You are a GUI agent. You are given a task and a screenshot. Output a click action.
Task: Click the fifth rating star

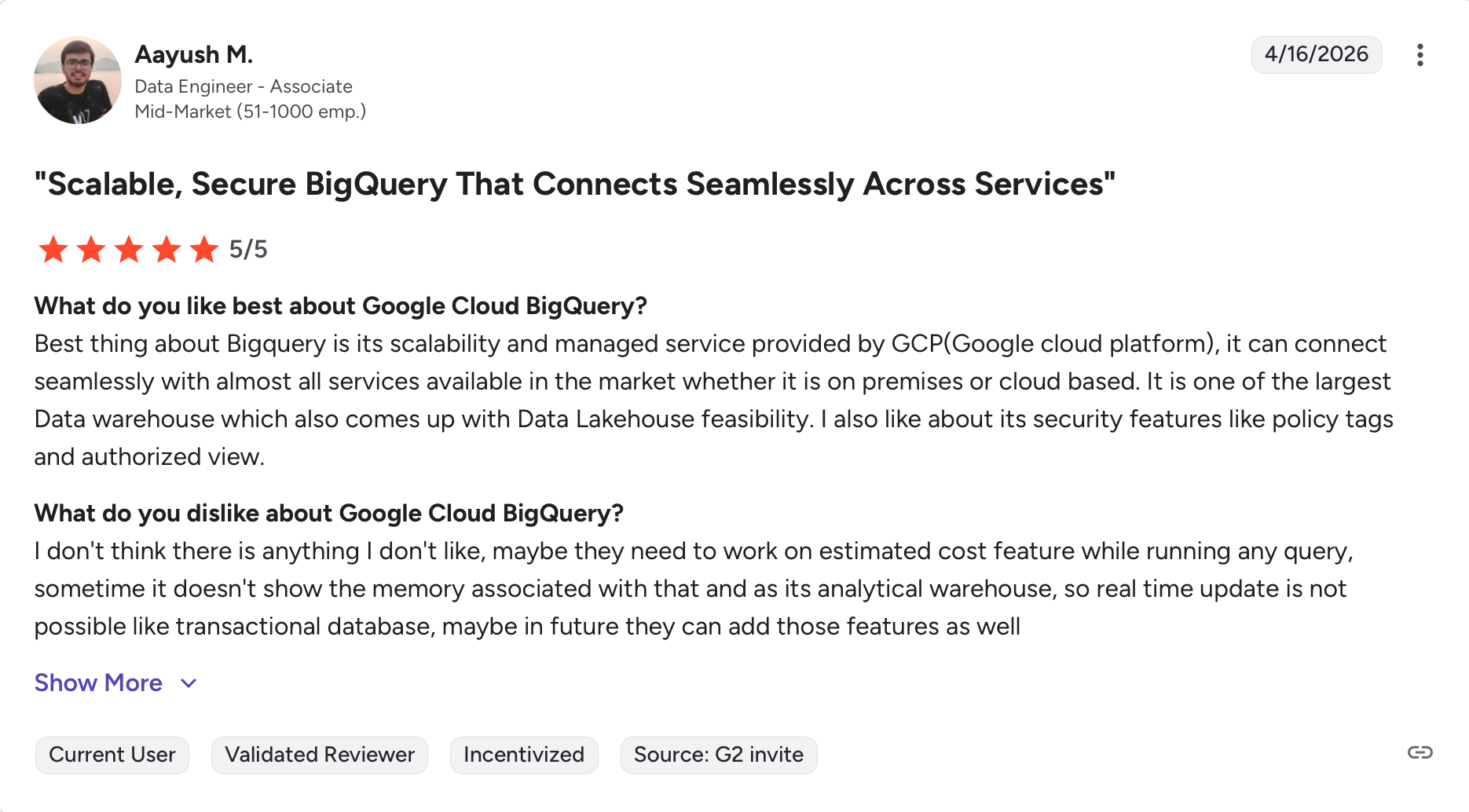[204, 250]
